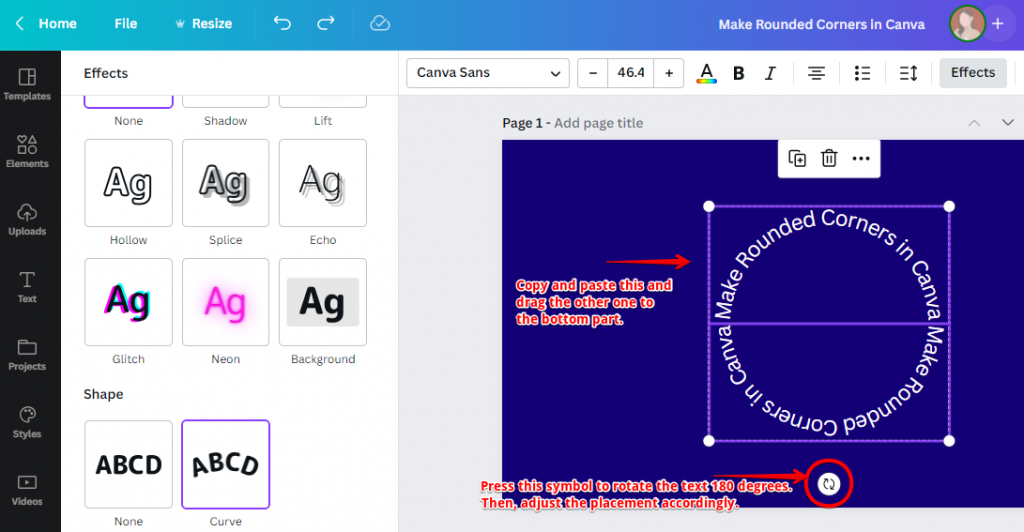Select the Curve shape option
Screen dimensions: 1024x532
[x=225, y=464]
